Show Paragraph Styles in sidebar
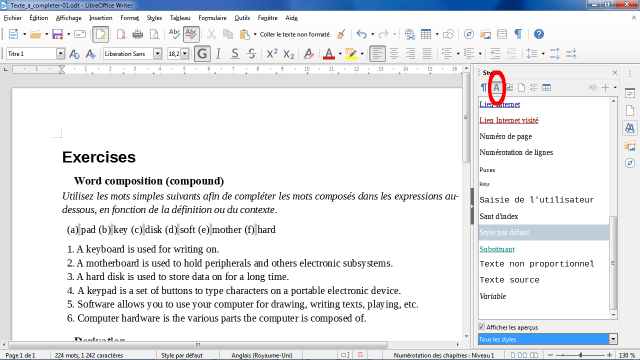 coord(484,88)
